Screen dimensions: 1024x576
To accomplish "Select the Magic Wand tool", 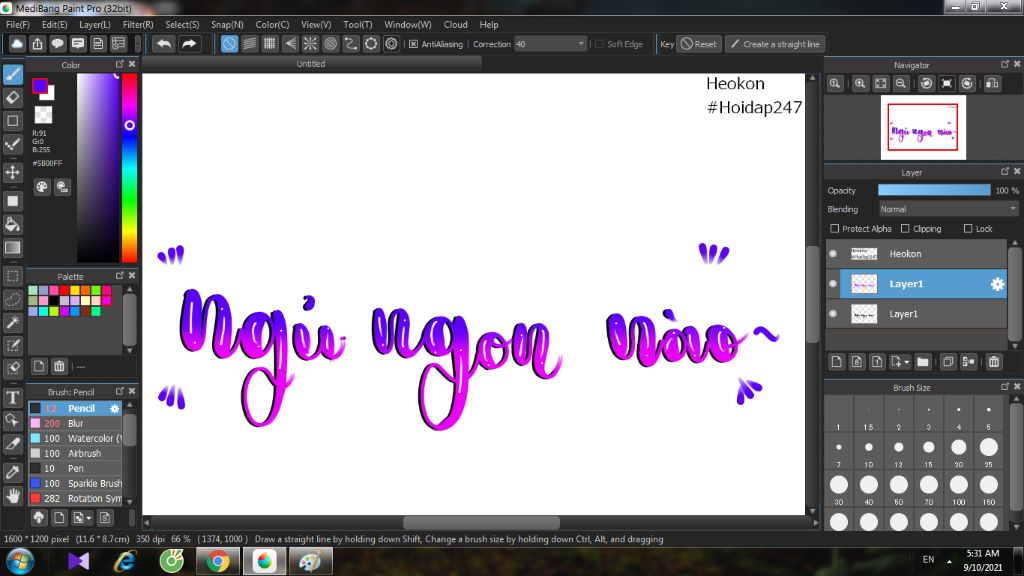I will 12,323.
